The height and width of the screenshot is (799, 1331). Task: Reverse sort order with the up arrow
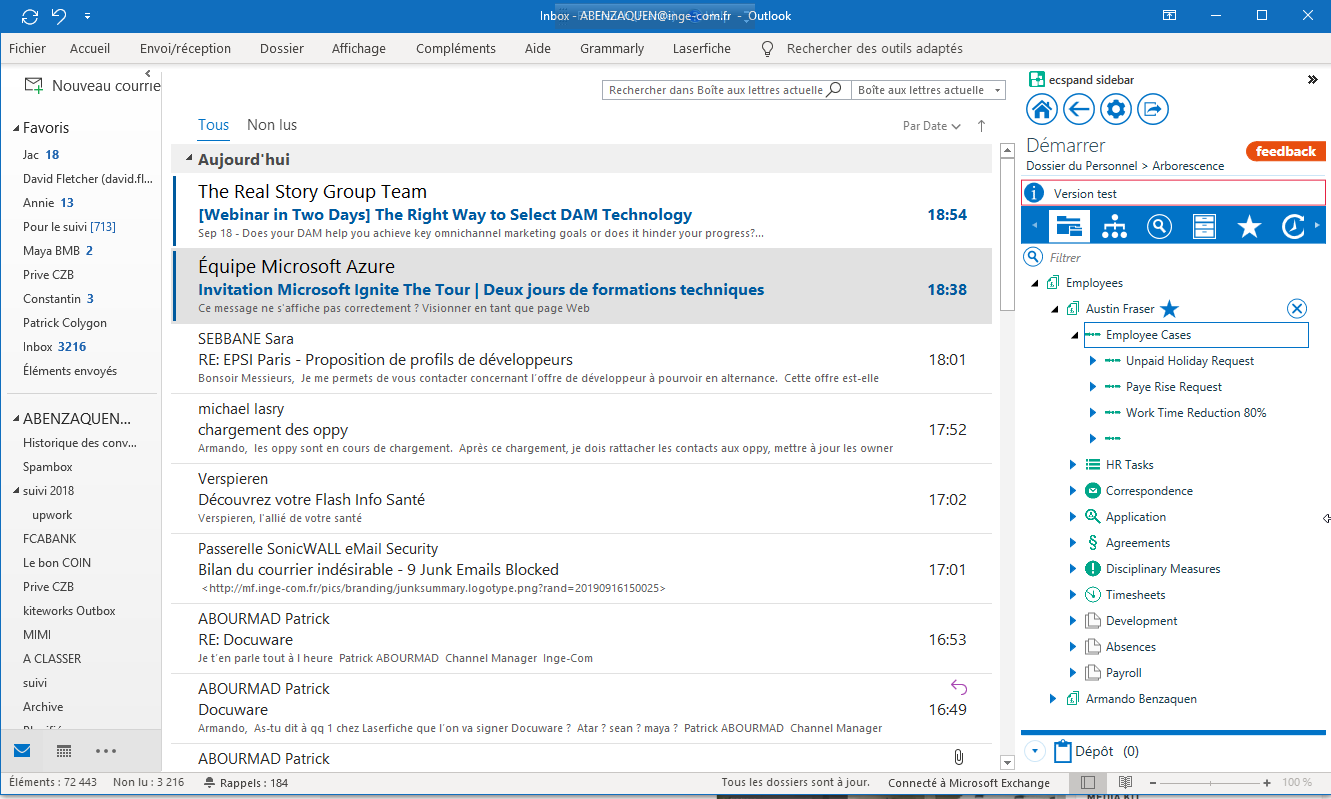point(981,126)
